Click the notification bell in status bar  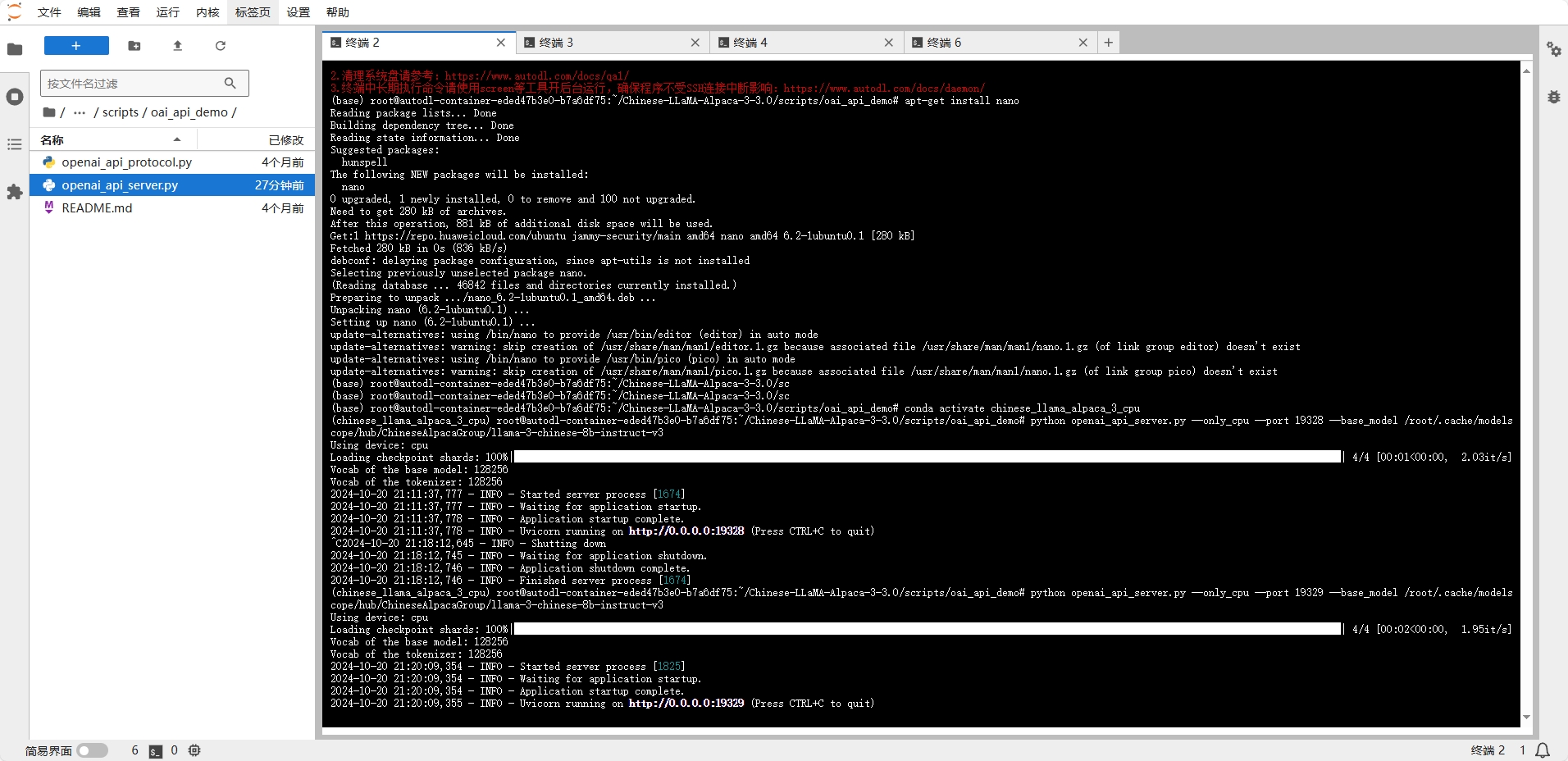pos(1543,750)
